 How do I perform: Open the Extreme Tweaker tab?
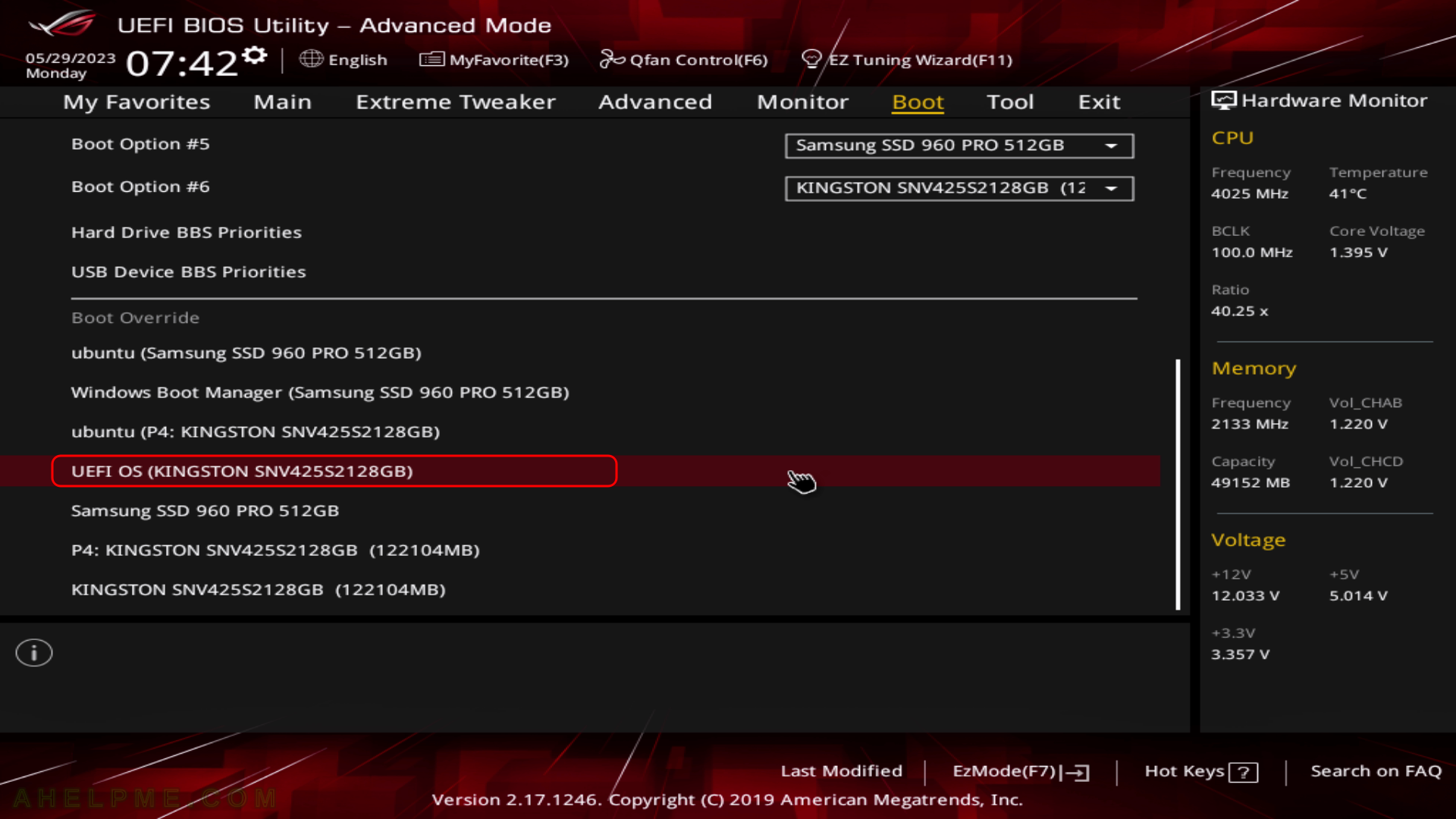(456, 102)
